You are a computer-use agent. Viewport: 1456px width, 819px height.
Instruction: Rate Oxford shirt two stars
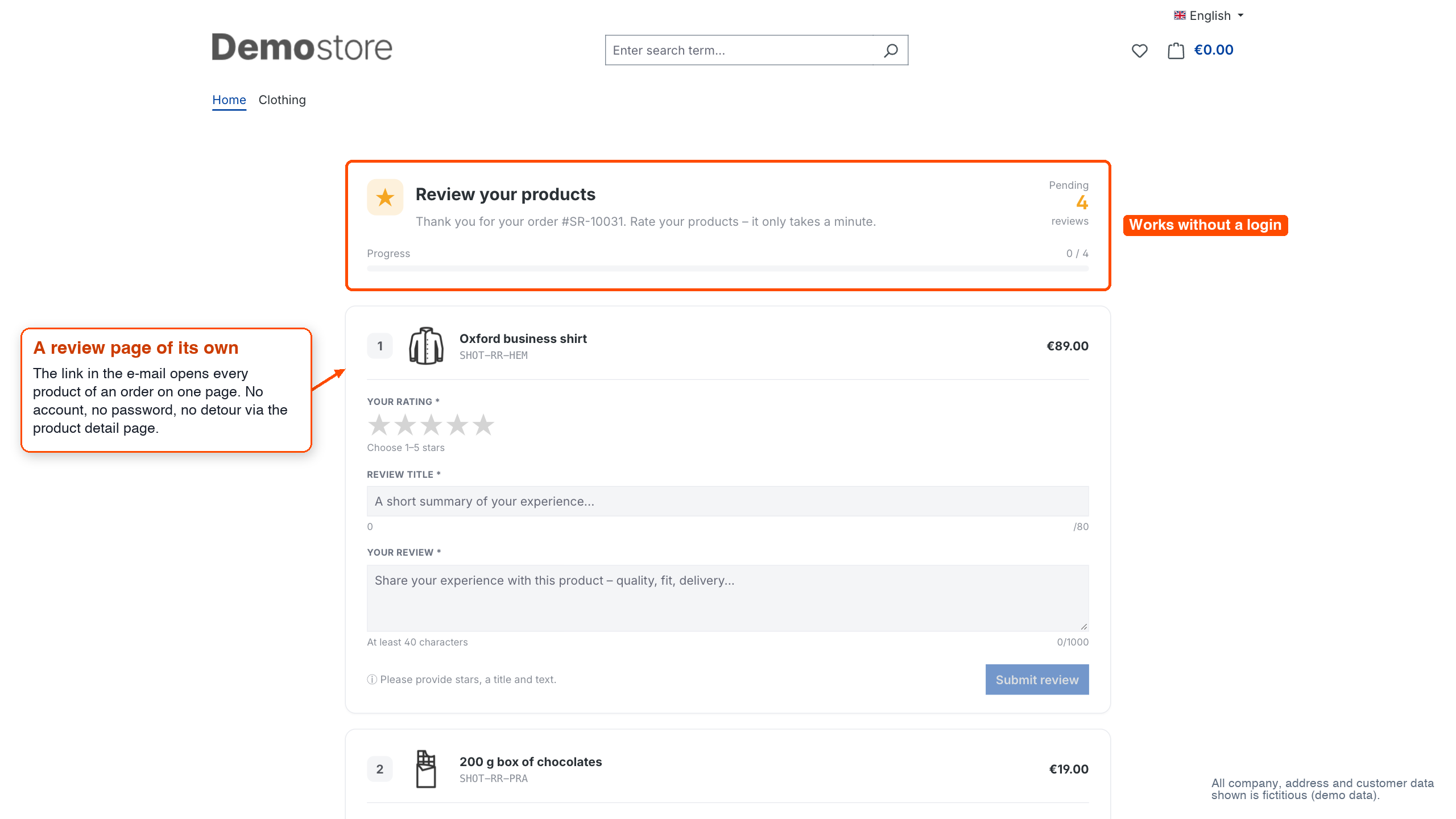(405, 425)
